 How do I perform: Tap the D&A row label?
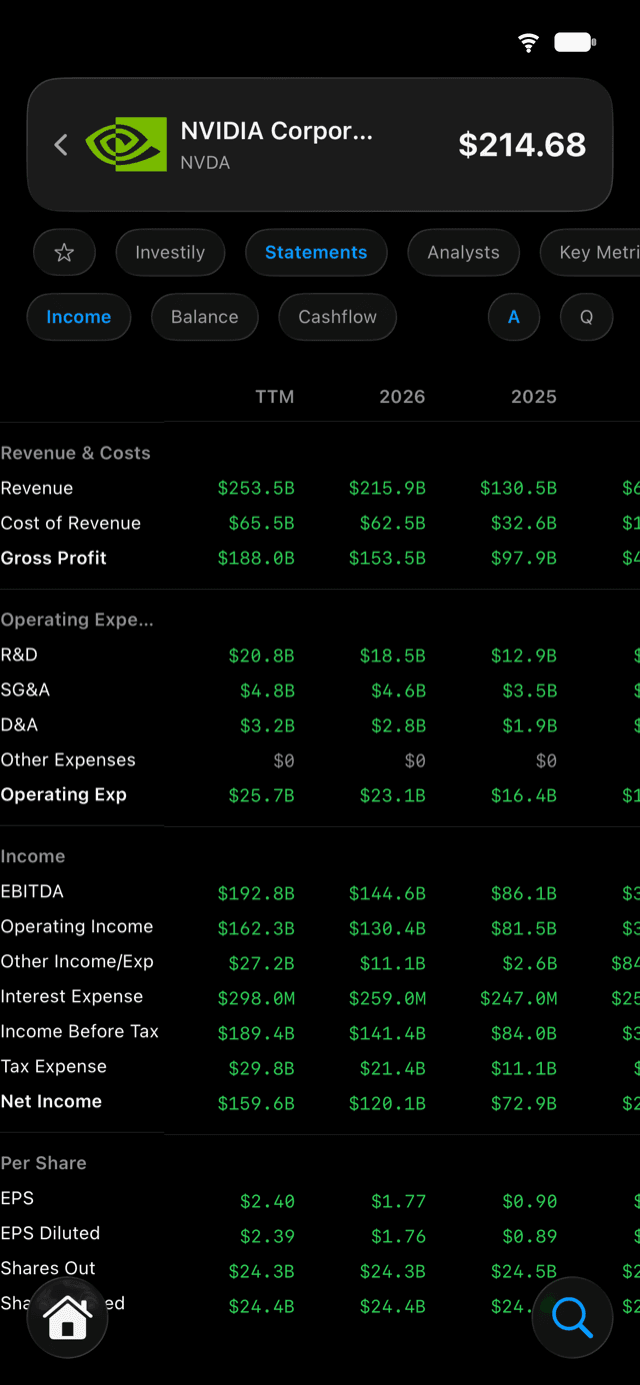(19, 725)
